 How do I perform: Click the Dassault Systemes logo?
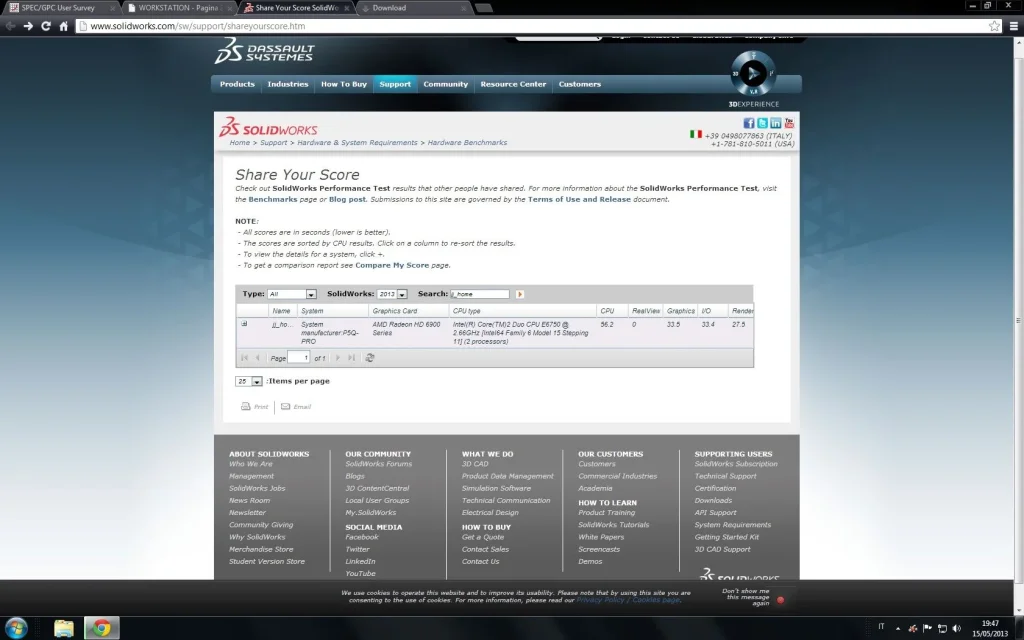tap(264, 52)
